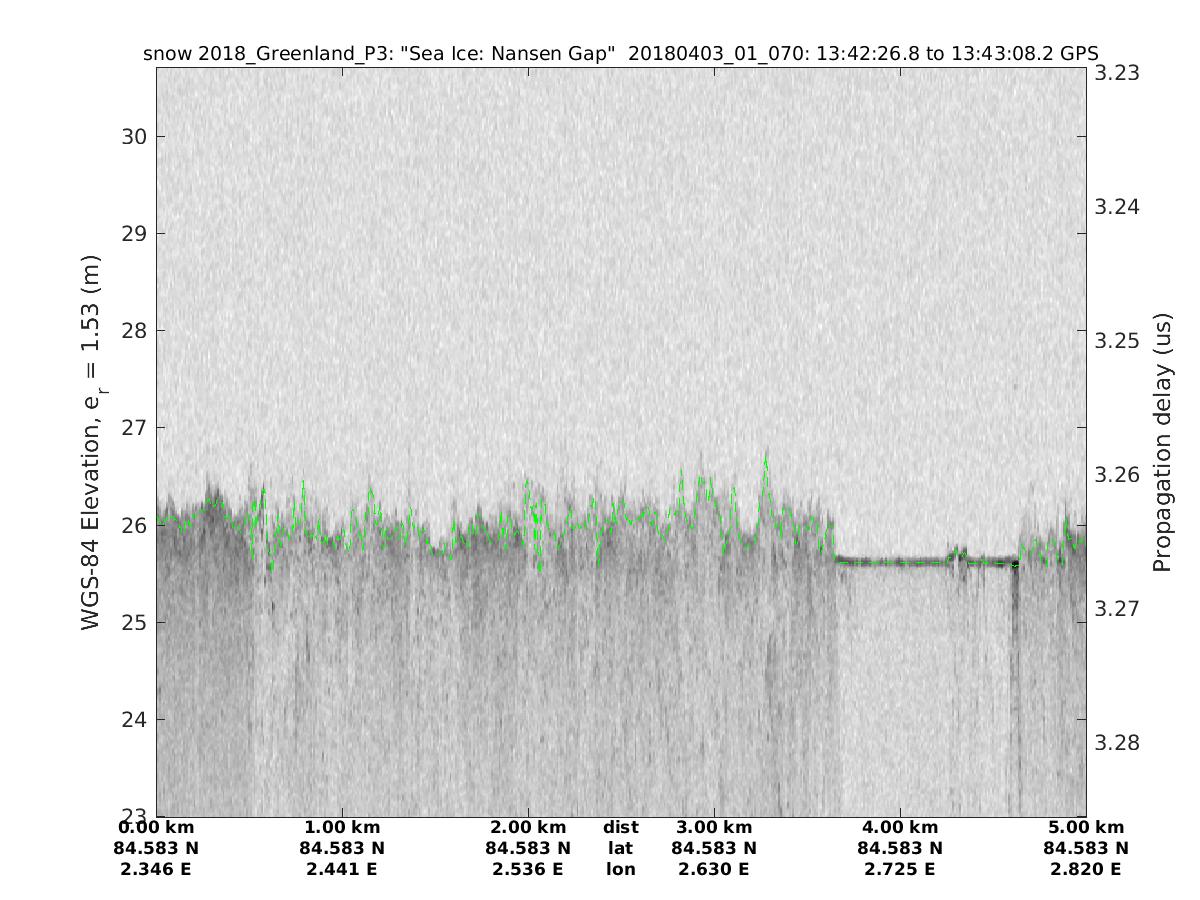Image resolution: width=1200 pixels, height=900 pixels.
Task: Click the "5.00 km" x-axis label
Action: click(1086, 827)
